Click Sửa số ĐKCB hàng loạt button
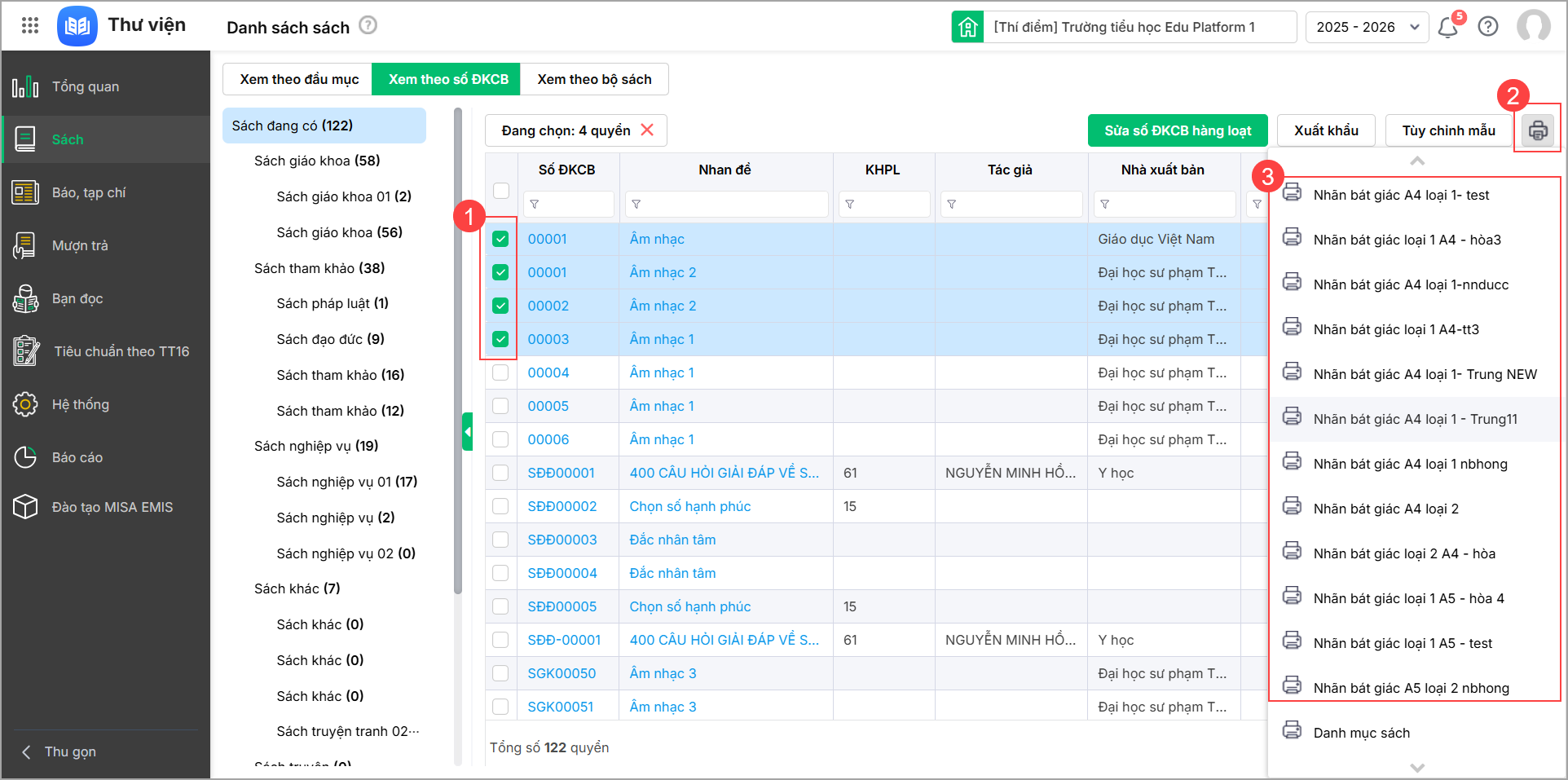Viewport: 1568px width, 780px height. click(1178, 130)
